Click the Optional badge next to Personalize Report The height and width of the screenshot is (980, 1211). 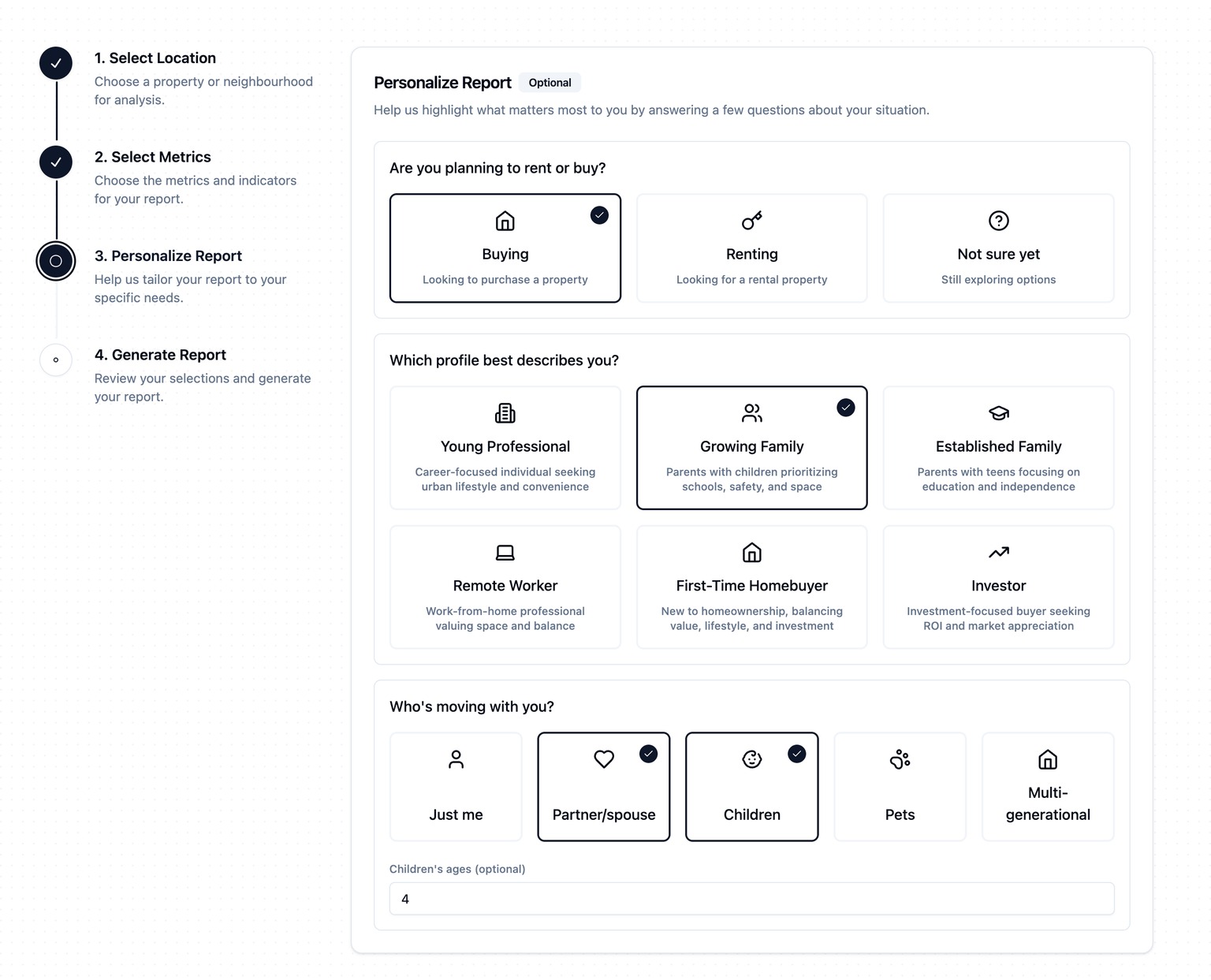(550, 82)
